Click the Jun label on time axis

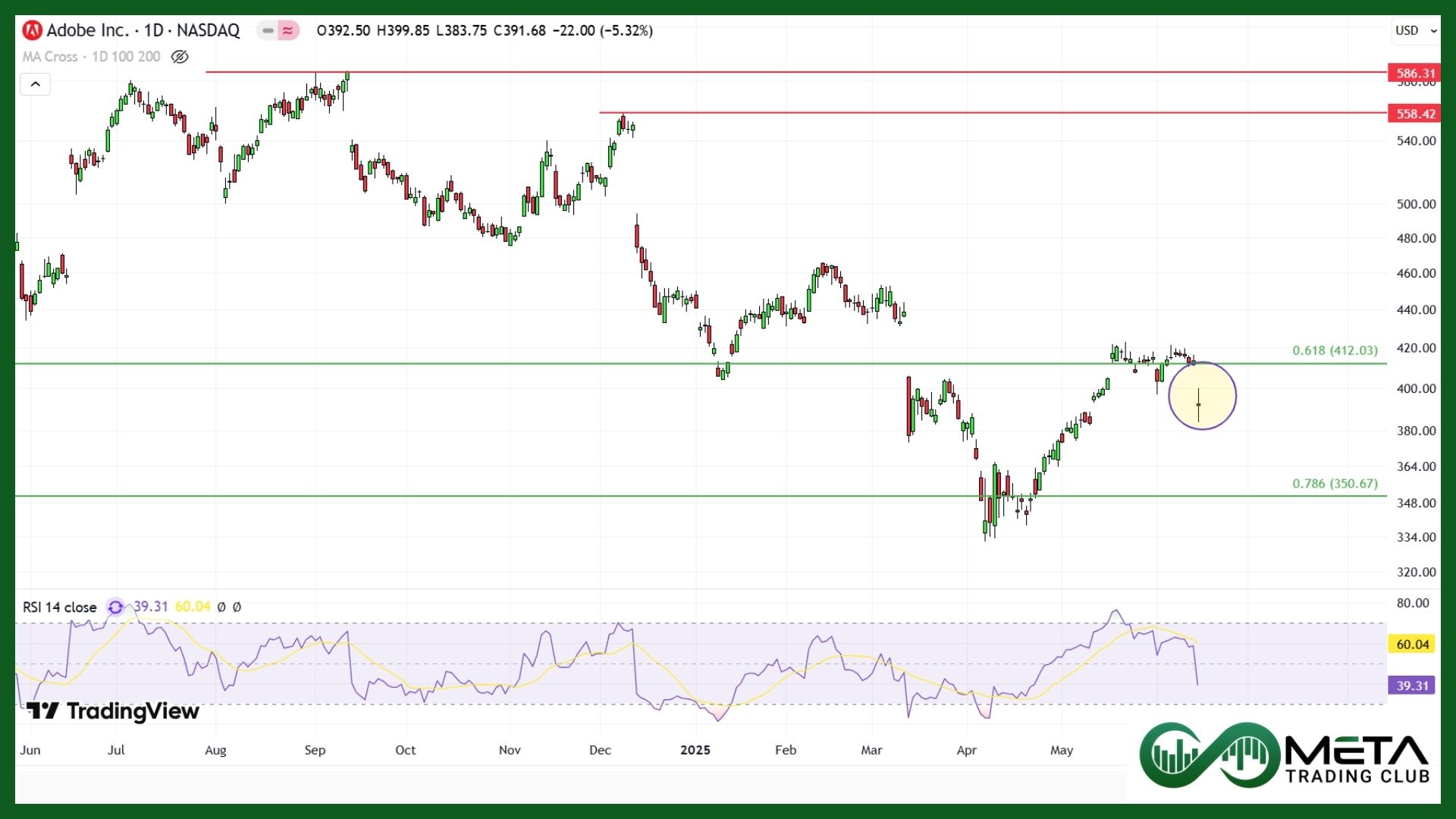(30, 750)
